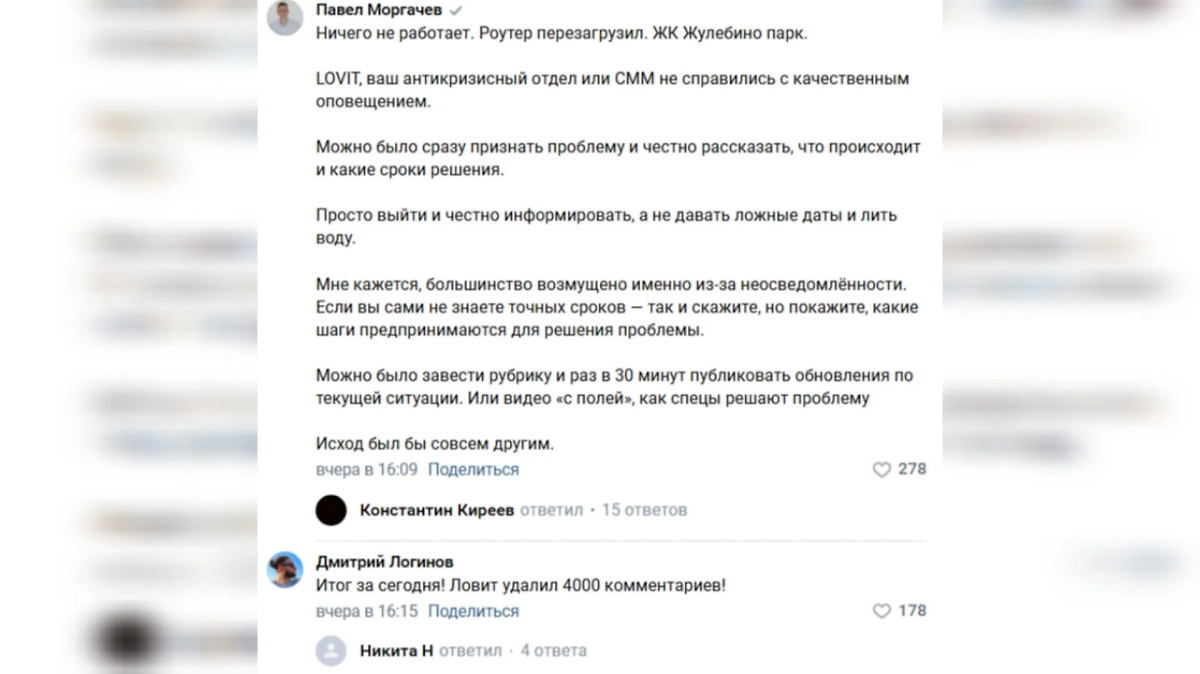
Task: Open the вчера в 16:15 timestamp
Action: click(366, 611)
